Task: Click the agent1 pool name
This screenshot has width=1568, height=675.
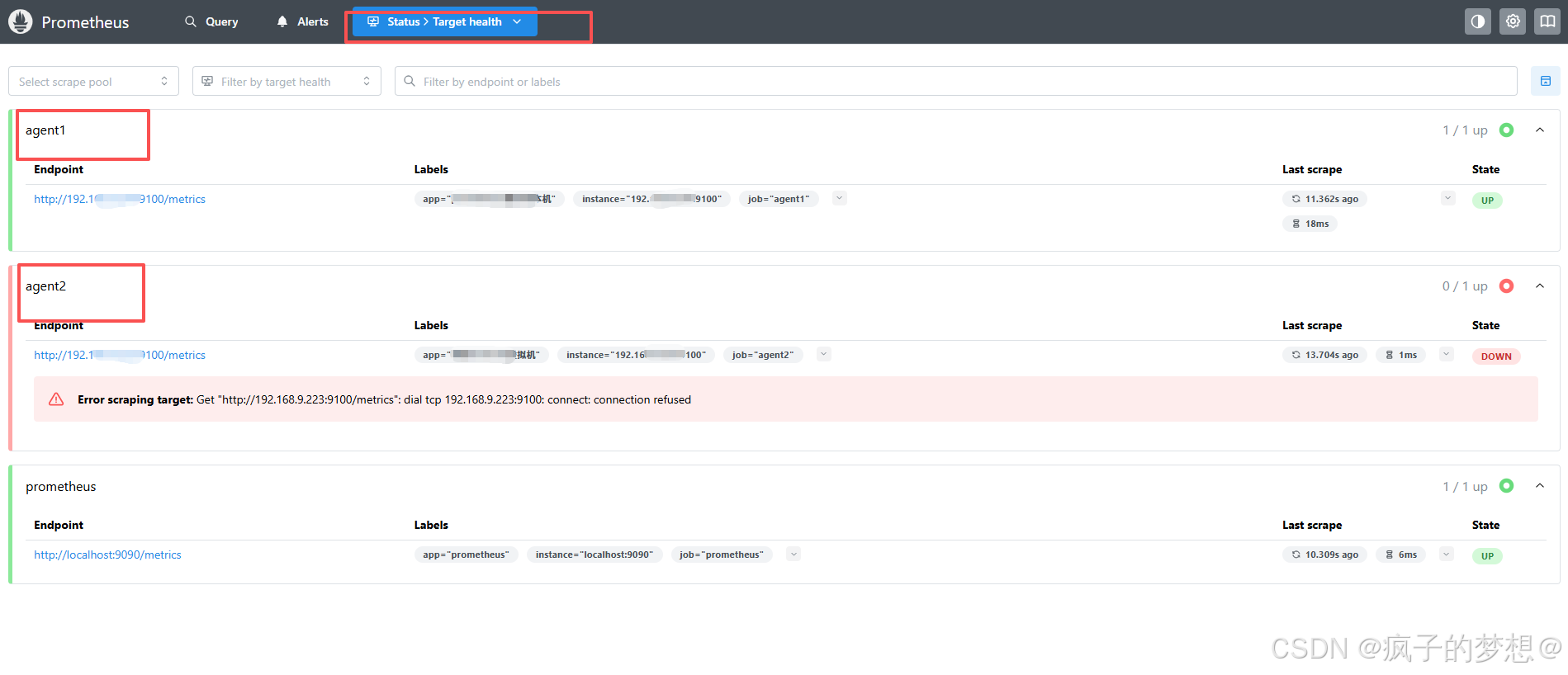Action: click(x=45, y=130)
